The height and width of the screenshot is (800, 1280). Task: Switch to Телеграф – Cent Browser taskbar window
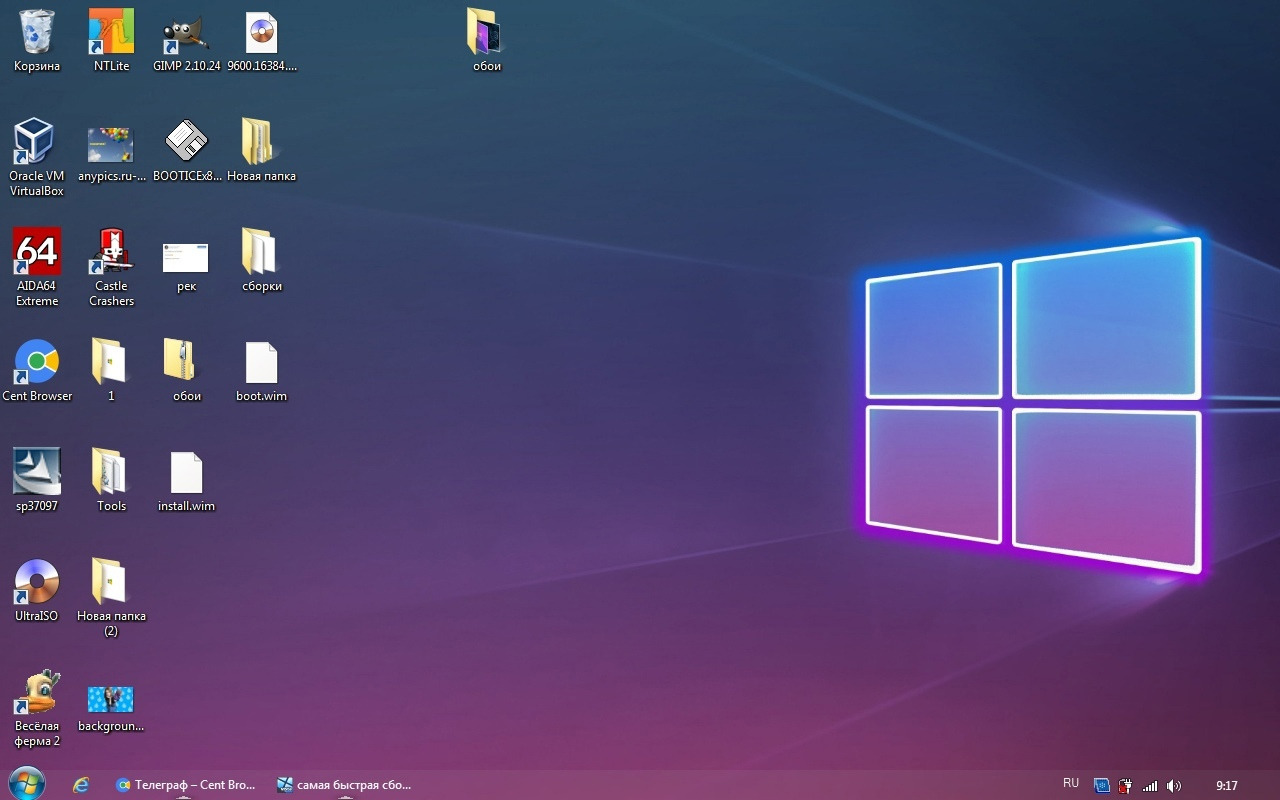(186, 785)
